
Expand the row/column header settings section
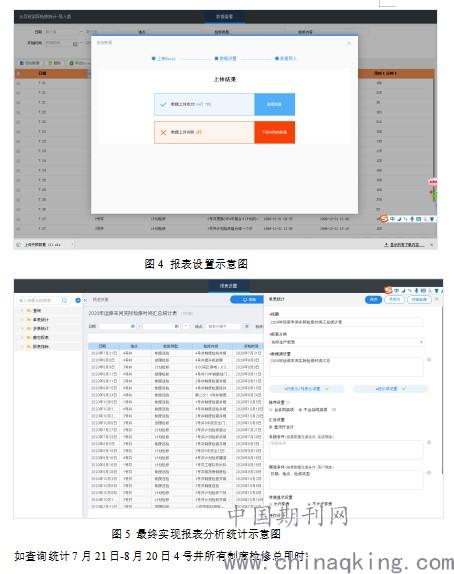coord(307,388)
